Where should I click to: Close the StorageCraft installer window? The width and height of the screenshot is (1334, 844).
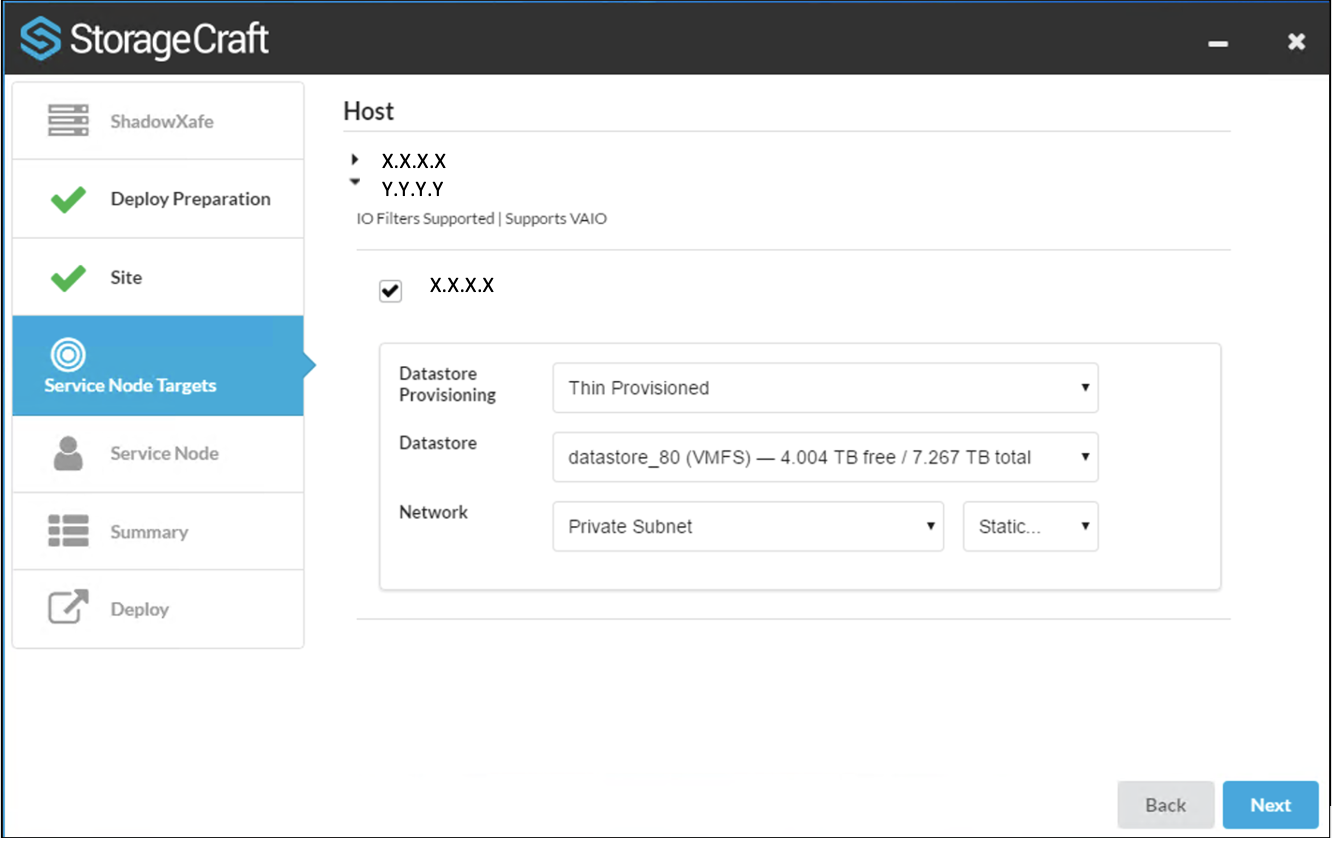point(1296,41)
